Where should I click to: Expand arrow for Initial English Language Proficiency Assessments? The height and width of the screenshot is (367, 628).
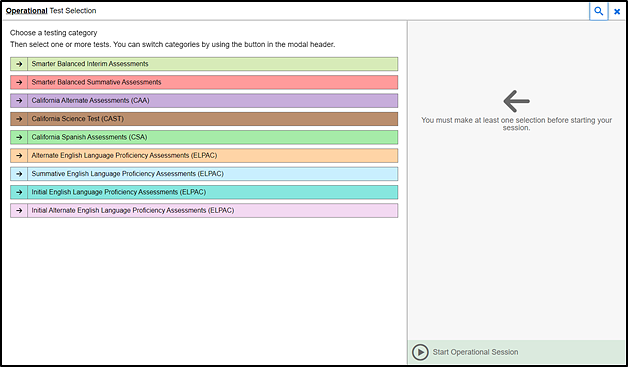19,192
